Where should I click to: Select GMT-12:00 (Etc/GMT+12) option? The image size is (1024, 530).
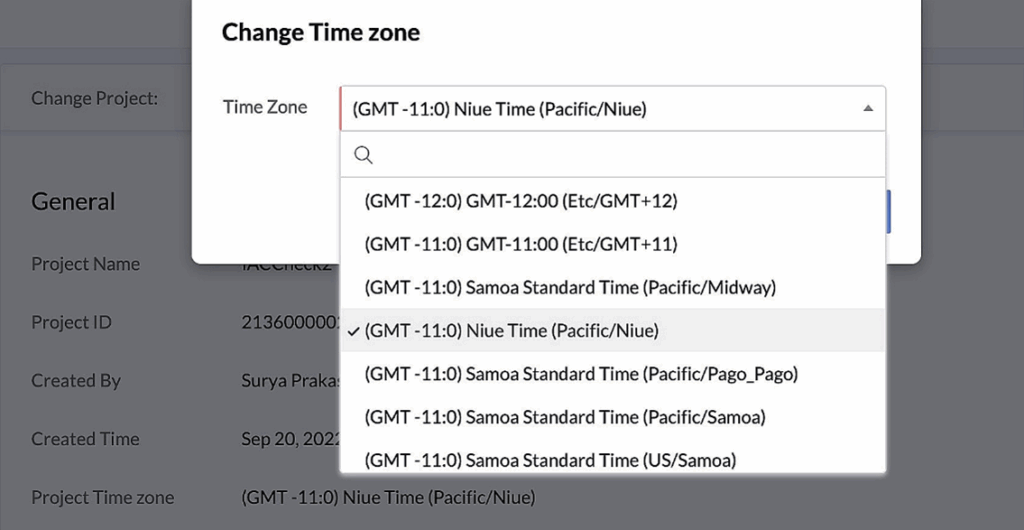(521, 201)
